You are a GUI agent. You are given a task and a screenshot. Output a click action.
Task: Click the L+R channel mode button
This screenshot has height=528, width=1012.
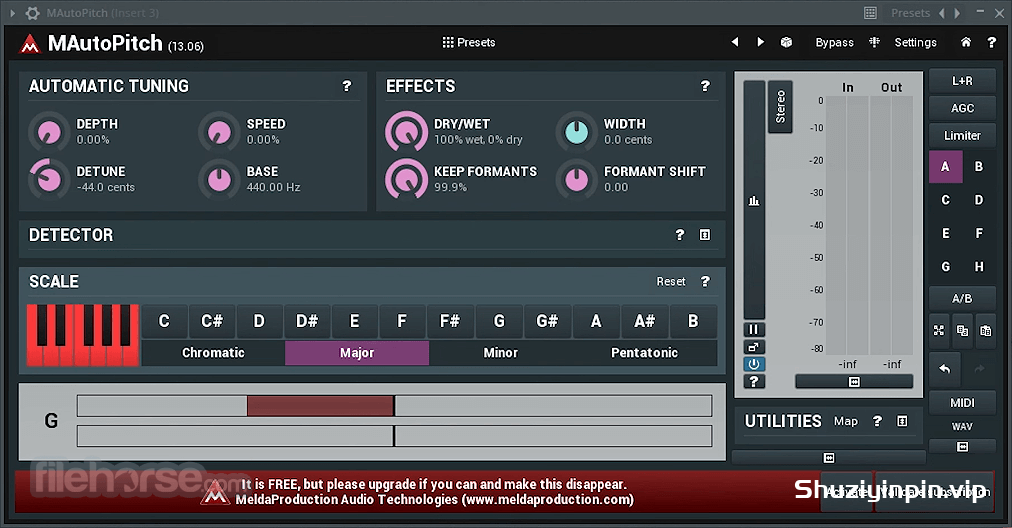(962, 81)
